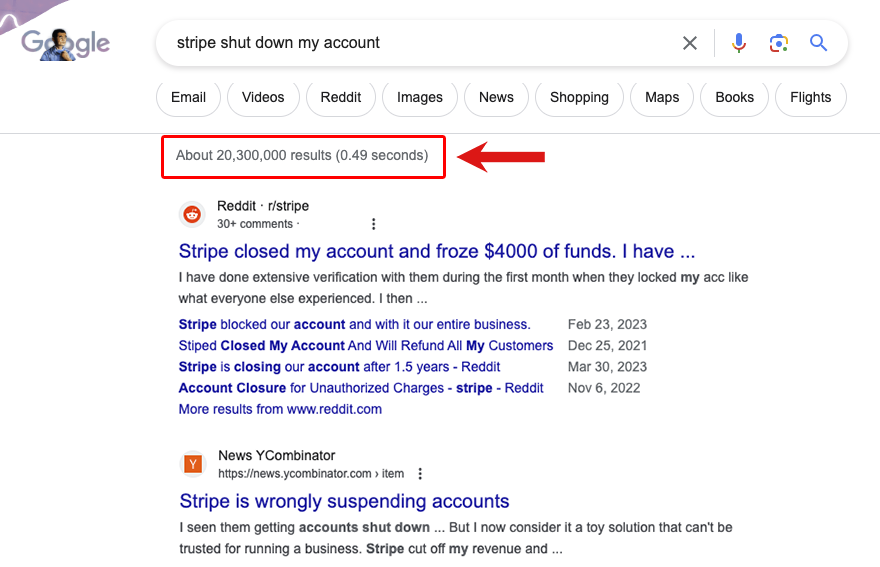Click the Reddit result snippet about extensive verification

[x=463, y=288]
